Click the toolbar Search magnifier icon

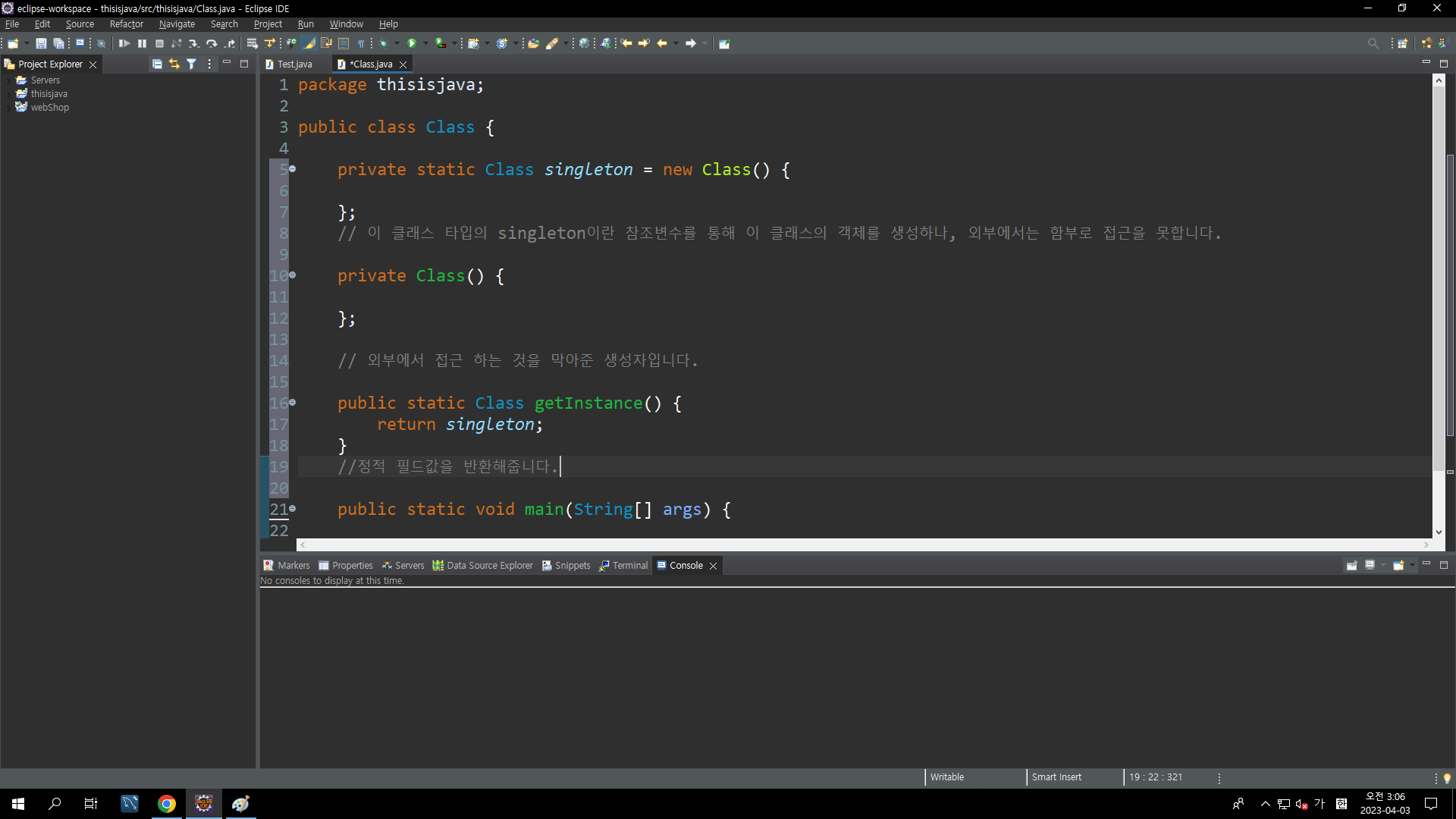tap(1373, 44)
